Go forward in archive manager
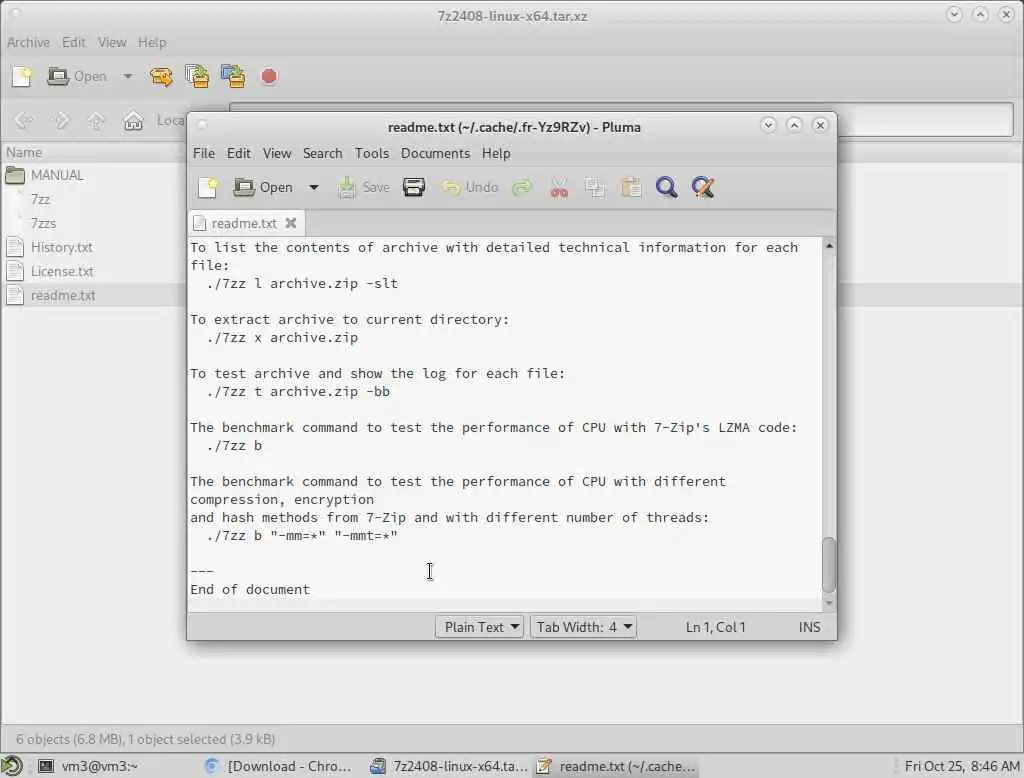Screen dimensions: 1024x778 (x=61, y=121)
